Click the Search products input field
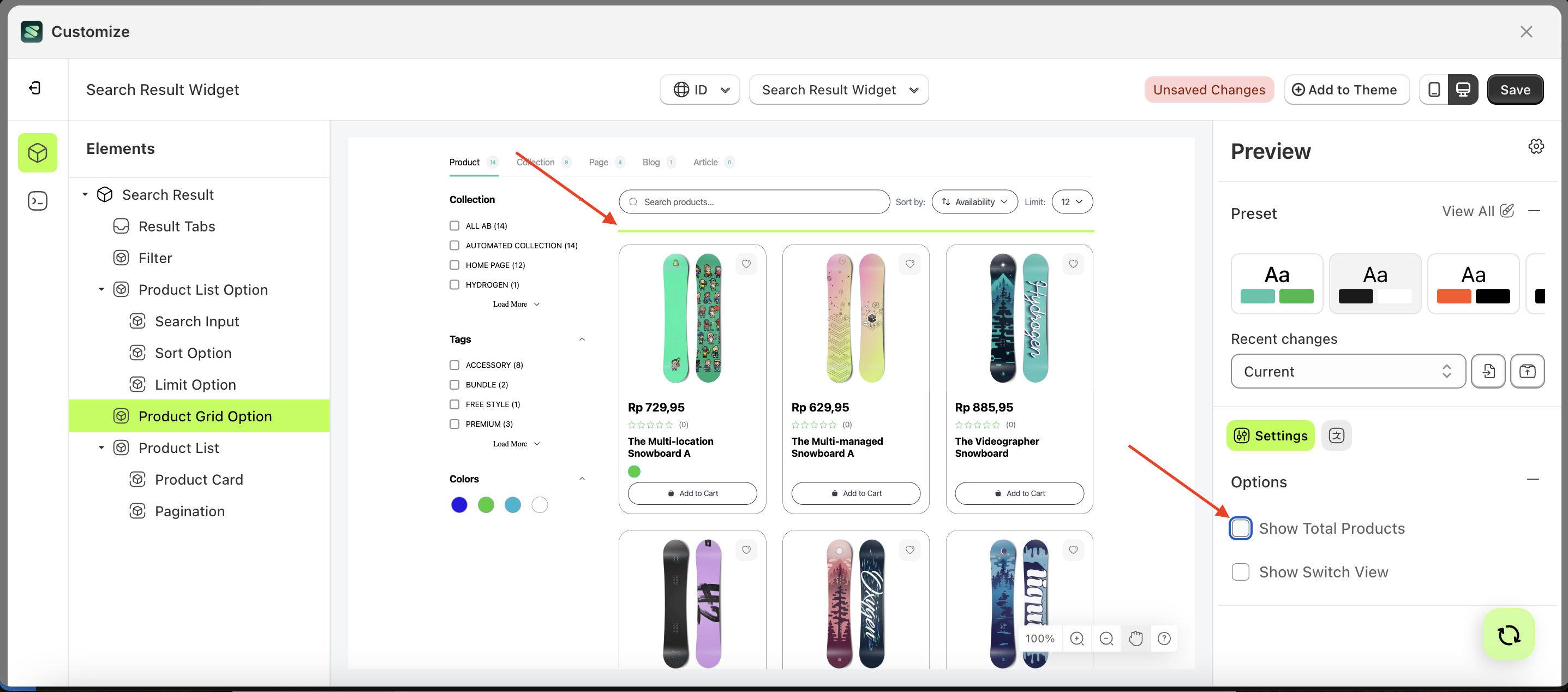The height and width of the screenshot is (692, 1568). 753,201
